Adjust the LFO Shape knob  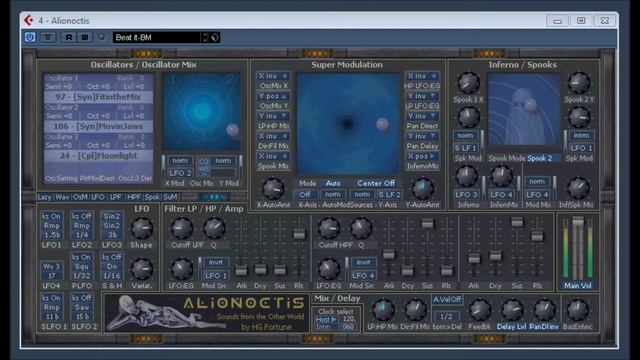(142, 228)
